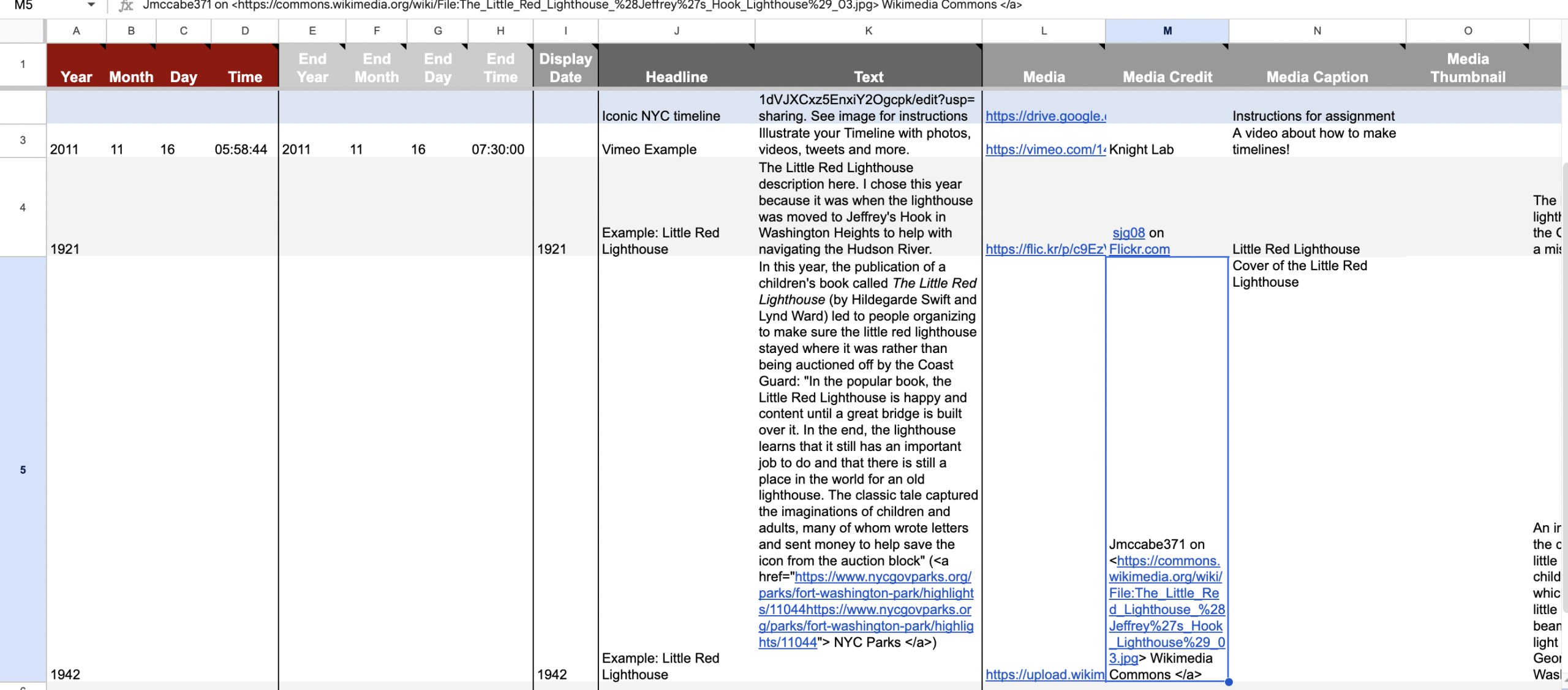Select column D header

click(245, 31)
